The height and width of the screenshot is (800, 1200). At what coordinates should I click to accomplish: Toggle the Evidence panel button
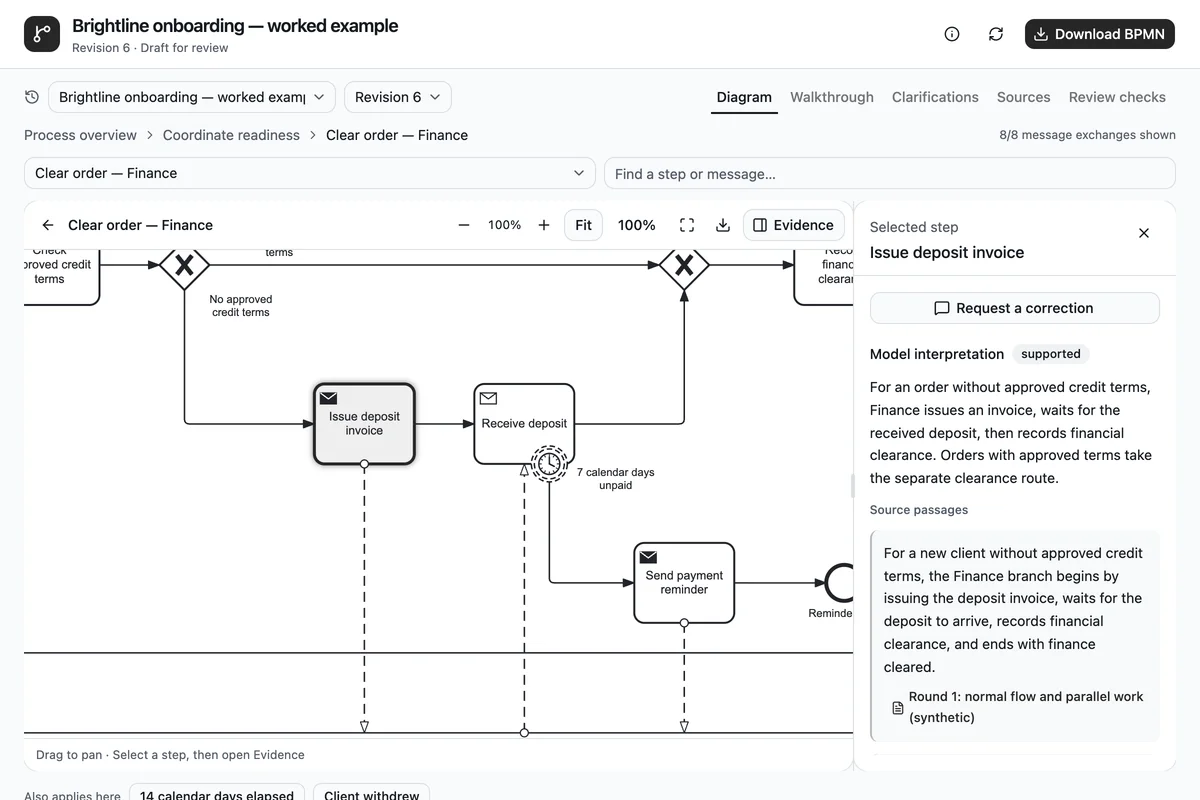click(x=794, y=225)
